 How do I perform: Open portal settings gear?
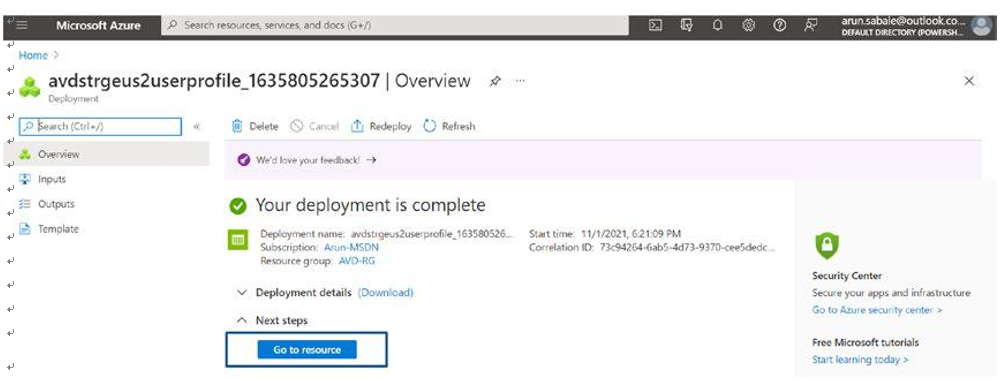pos(749,25)
